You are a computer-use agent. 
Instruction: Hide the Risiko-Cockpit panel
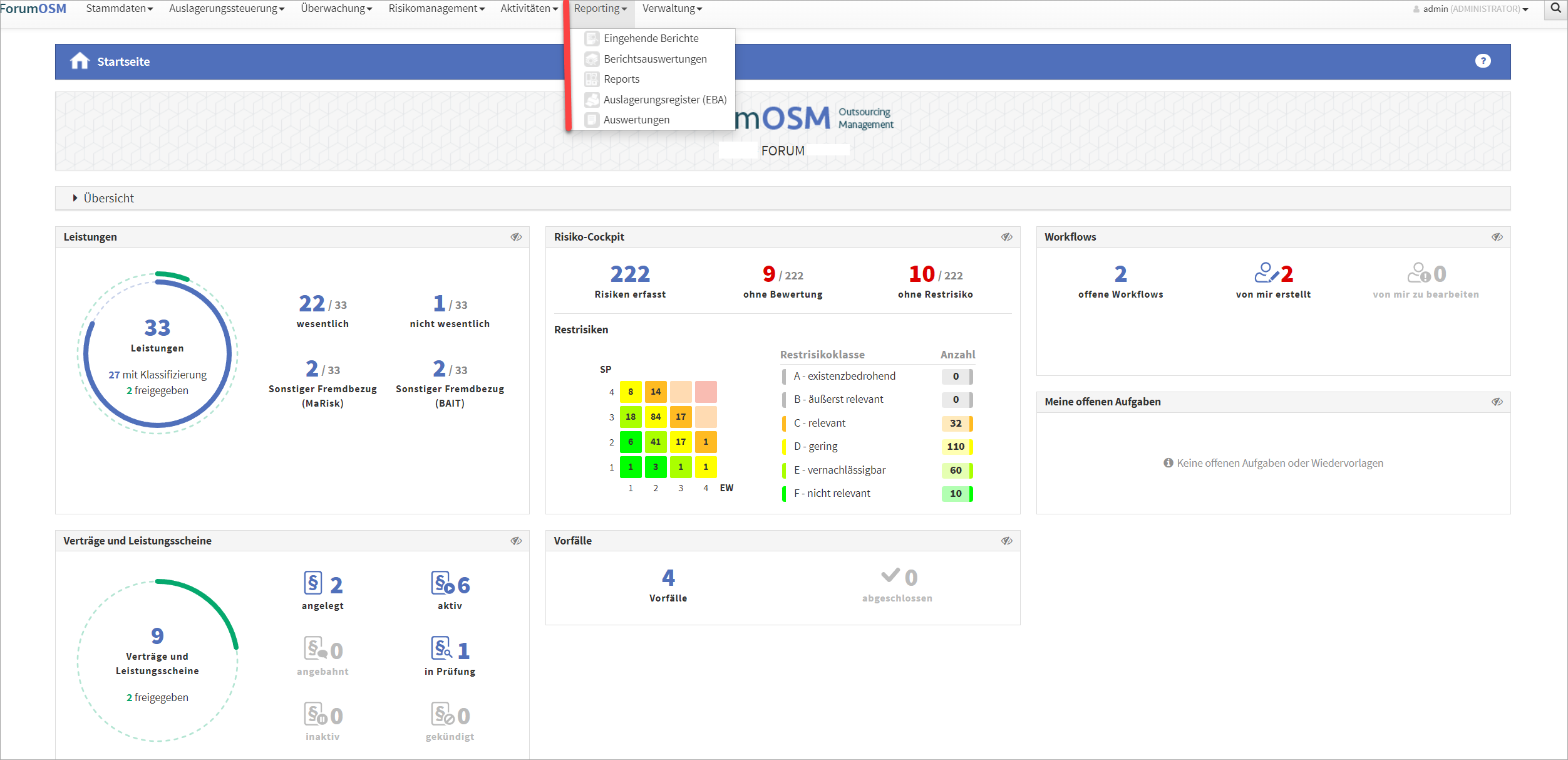[x=1006, y=237]
